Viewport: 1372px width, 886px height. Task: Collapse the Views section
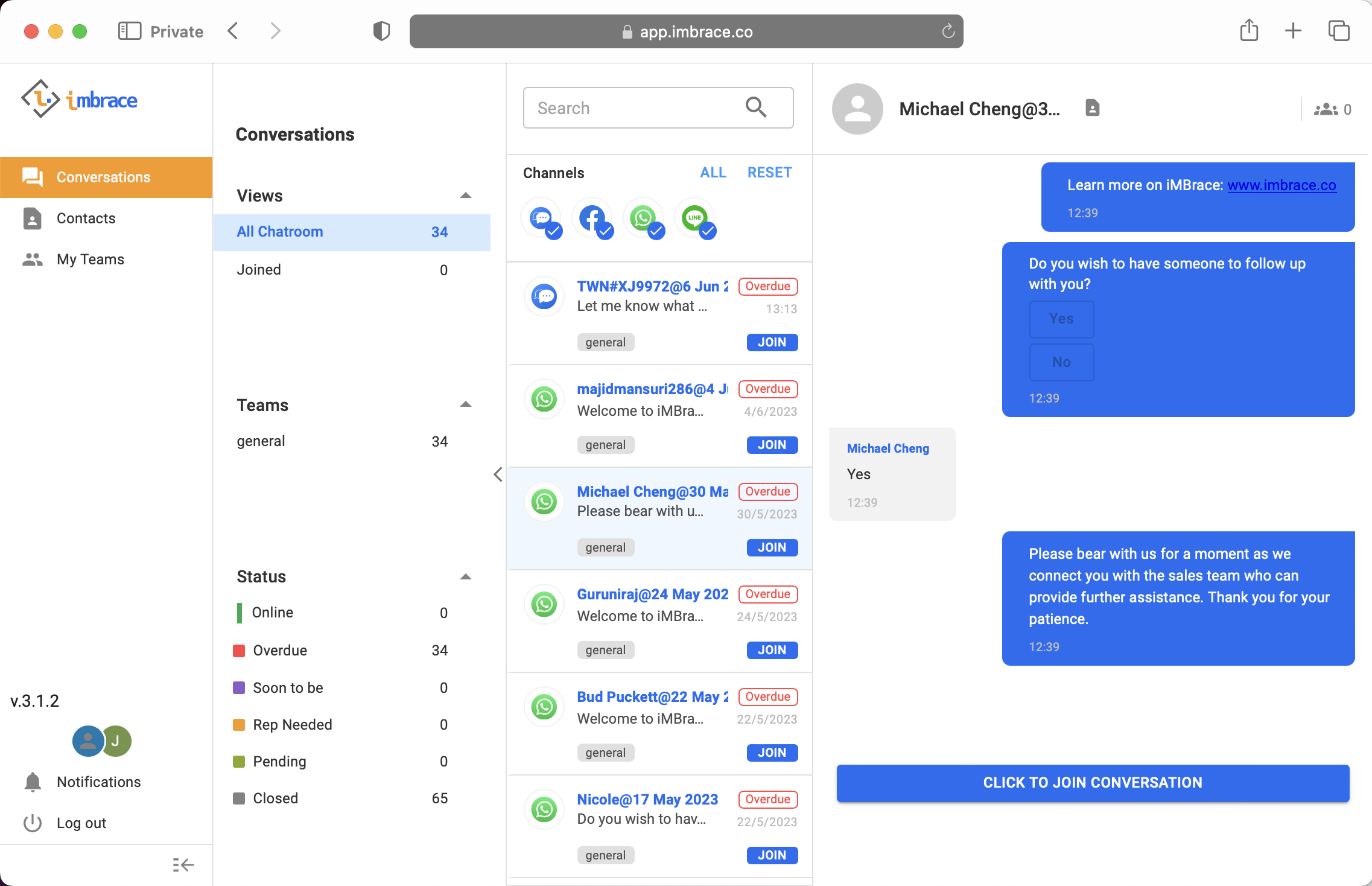465,196
